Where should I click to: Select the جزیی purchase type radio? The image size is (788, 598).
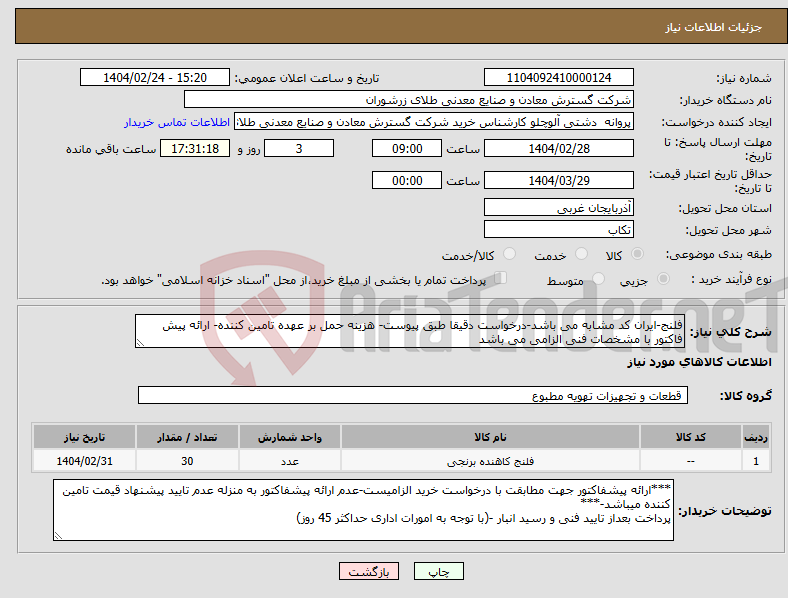[x=663, y=279]
